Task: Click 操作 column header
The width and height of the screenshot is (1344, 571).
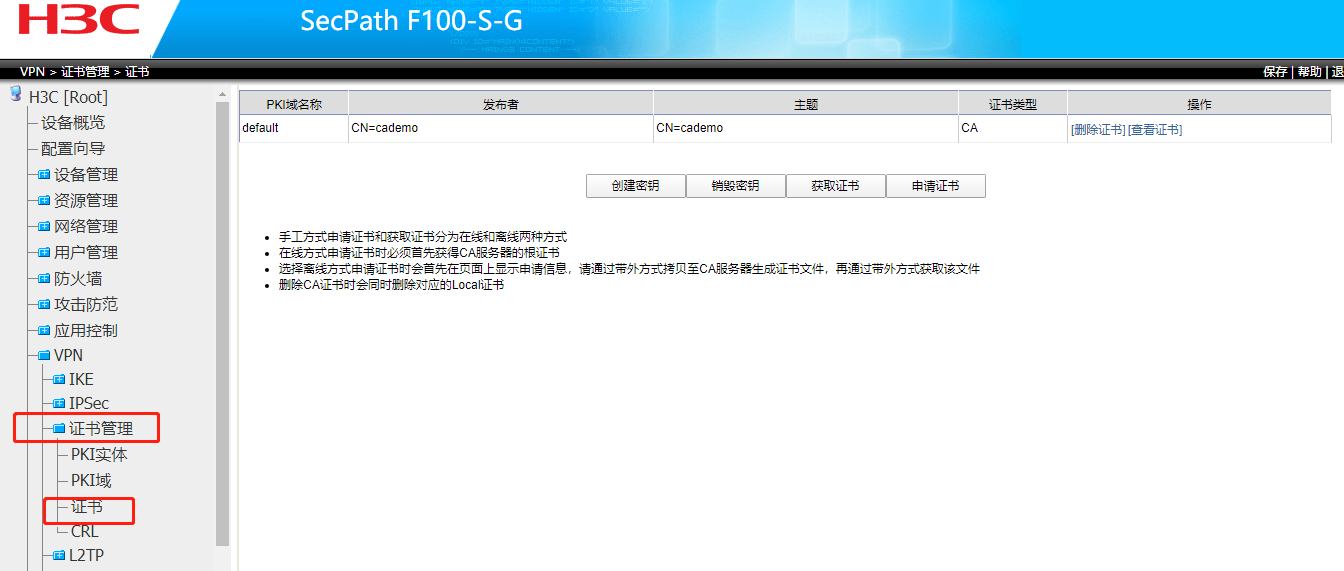Action: tap(1199, 104)
